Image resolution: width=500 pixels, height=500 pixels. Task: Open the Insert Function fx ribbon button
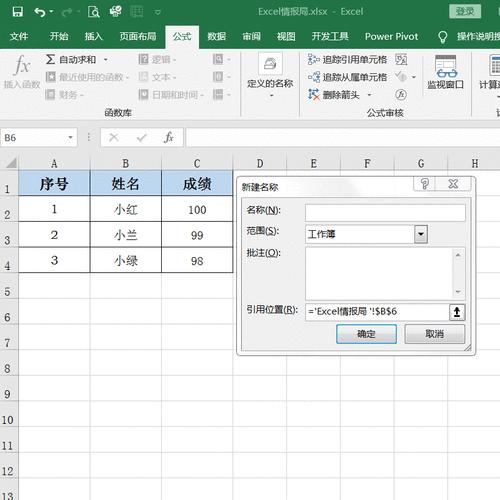[x=22, y=73]
